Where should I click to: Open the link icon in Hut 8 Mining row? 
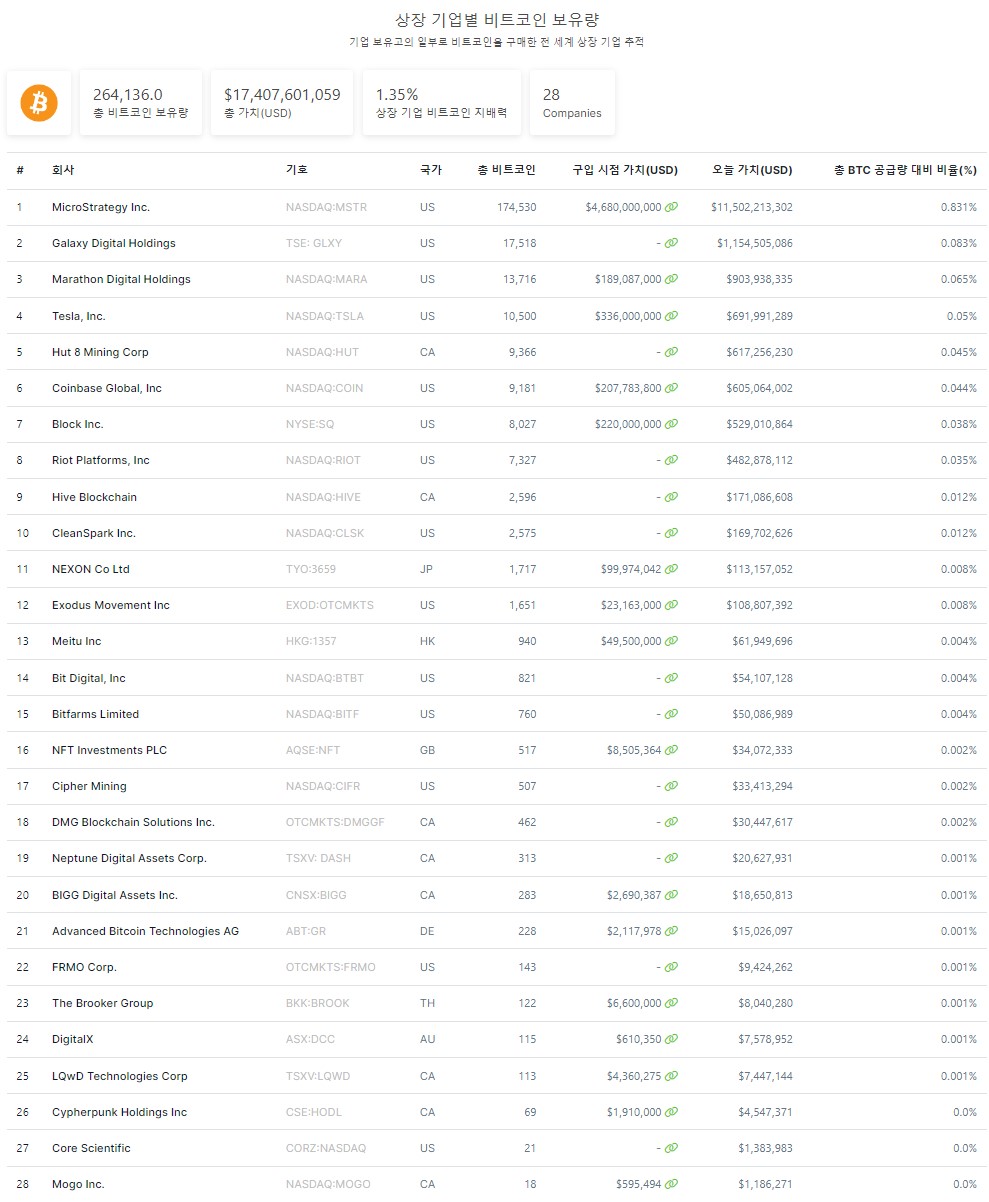point(671,352)
